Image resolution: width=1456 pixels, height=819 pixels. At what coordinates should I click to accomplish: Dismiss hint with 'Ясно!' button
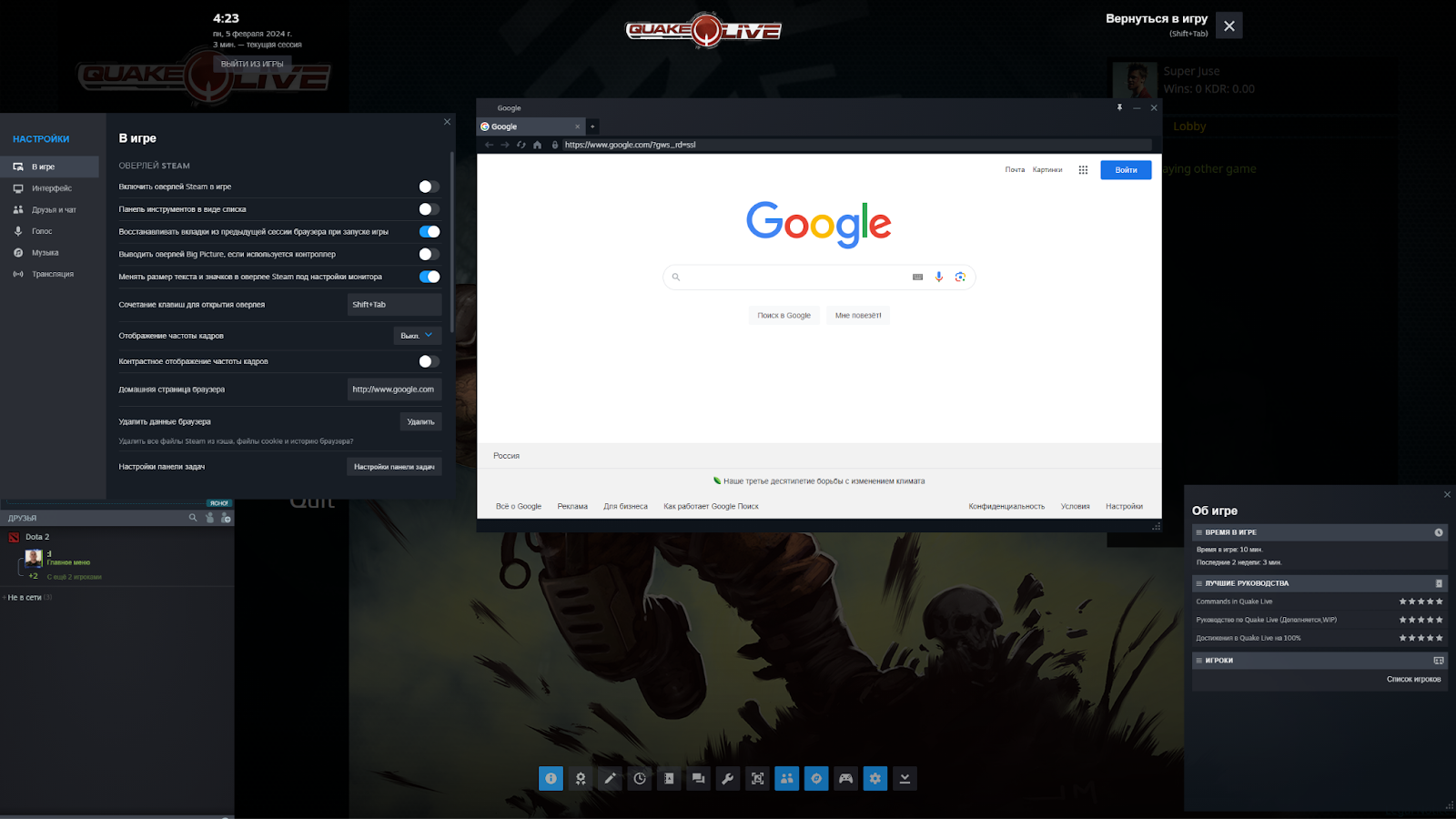click(x=219, y=503)
